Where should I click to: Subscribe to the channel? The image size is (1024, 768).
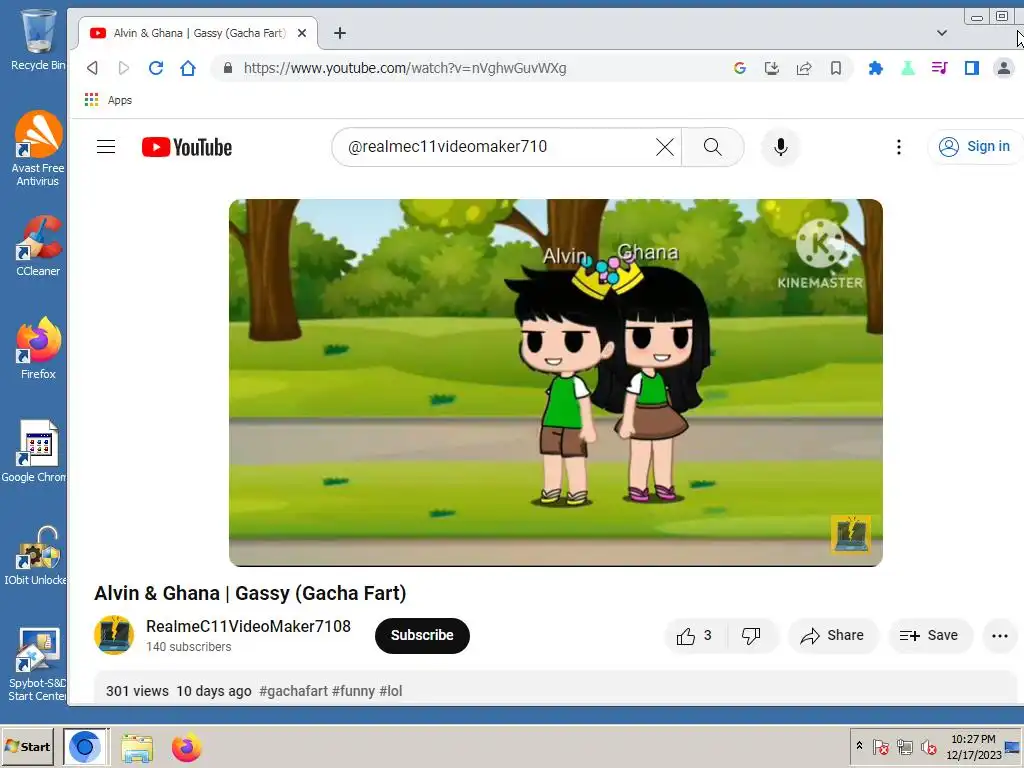(x=422, y=635)
